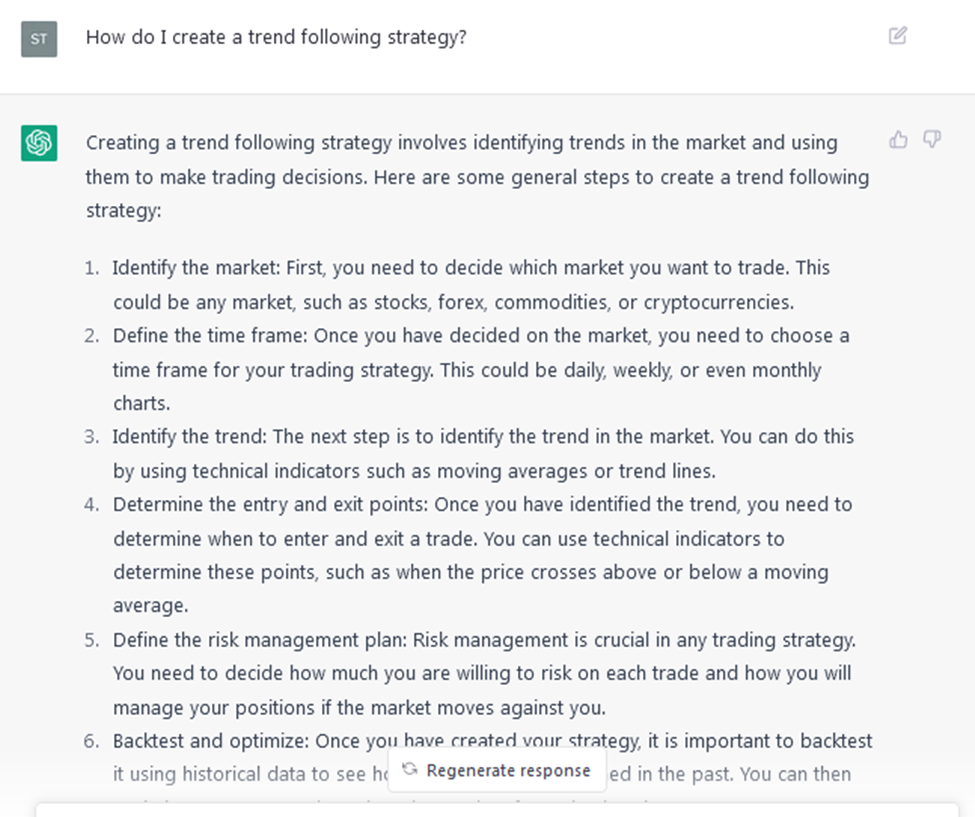Click the Regenerate response button
The image size is (975, 817).
tap(497, 770)
